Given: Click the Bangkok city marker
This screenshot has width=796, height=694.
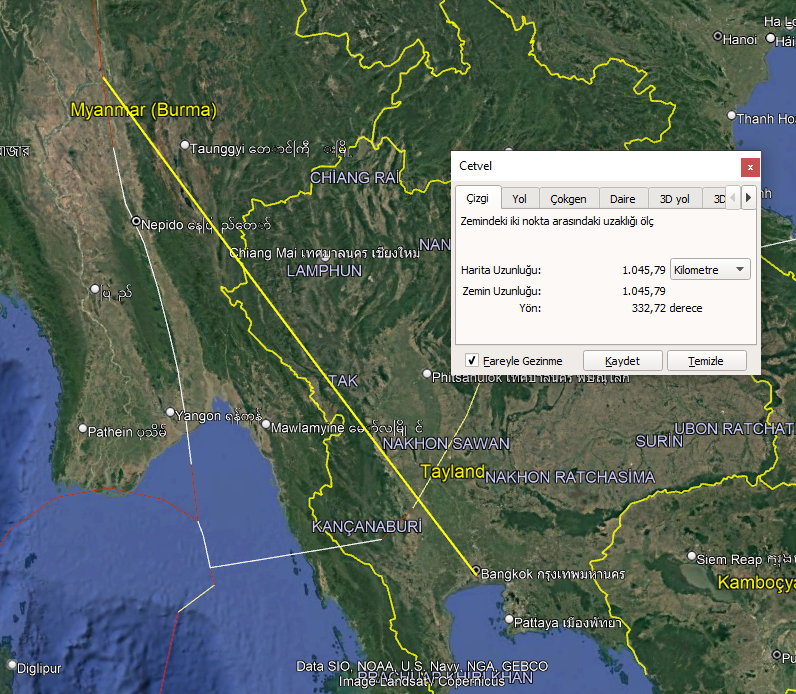Looking at the screenshot, I should 476,570.
